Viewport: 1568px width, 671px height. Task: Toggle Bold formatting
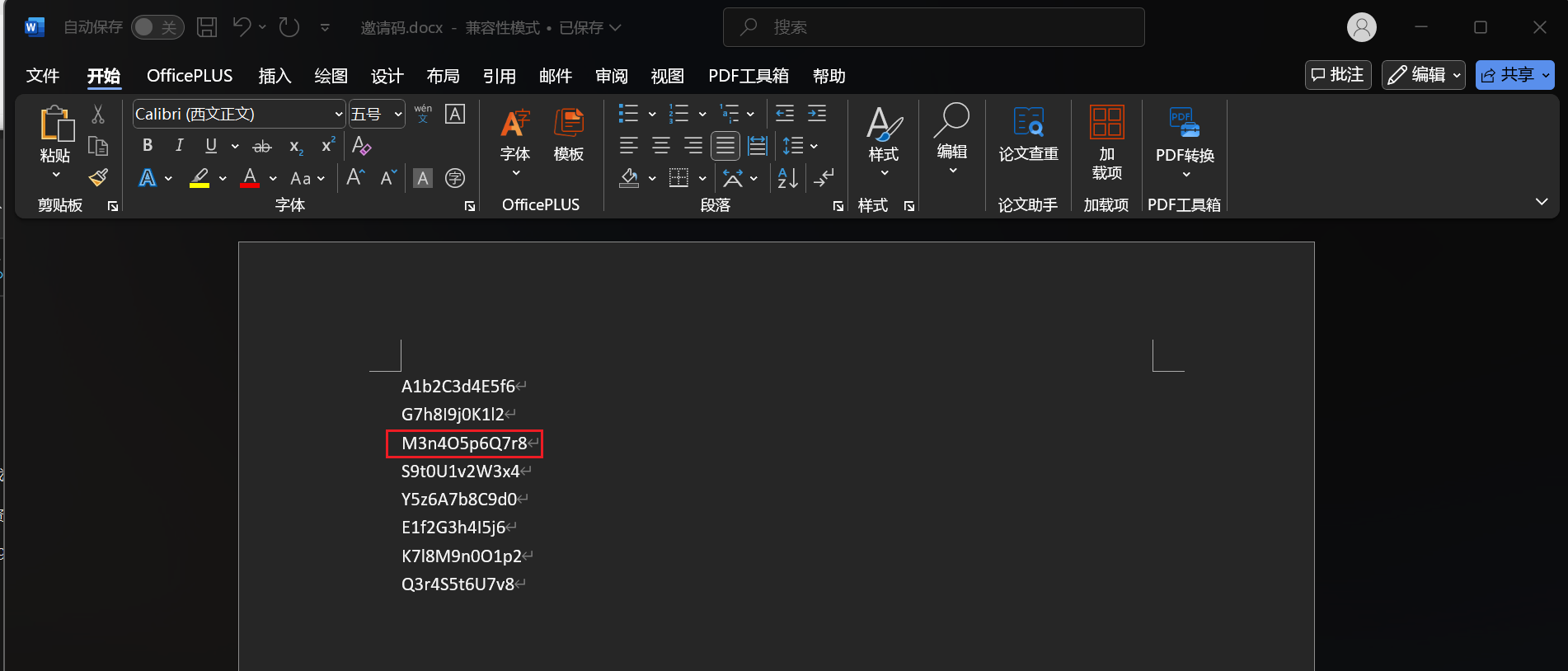[x=148, y=146]
